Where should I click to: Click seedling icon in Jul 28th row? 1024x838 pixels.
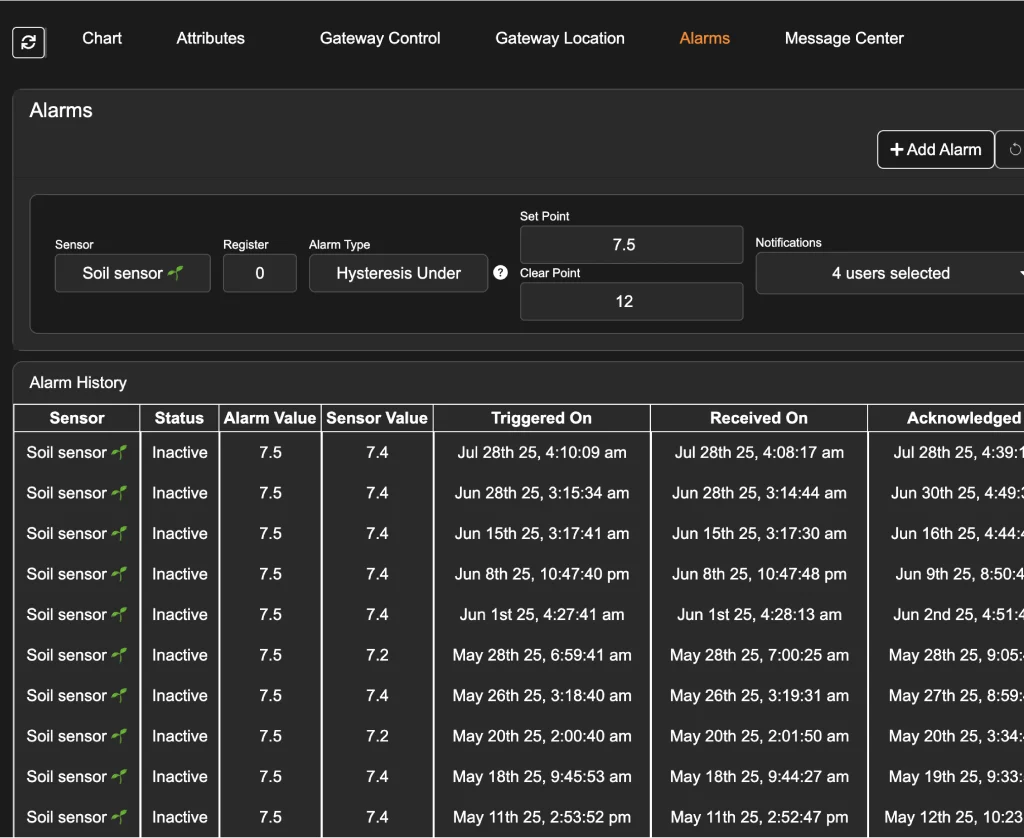coord(119,453)
